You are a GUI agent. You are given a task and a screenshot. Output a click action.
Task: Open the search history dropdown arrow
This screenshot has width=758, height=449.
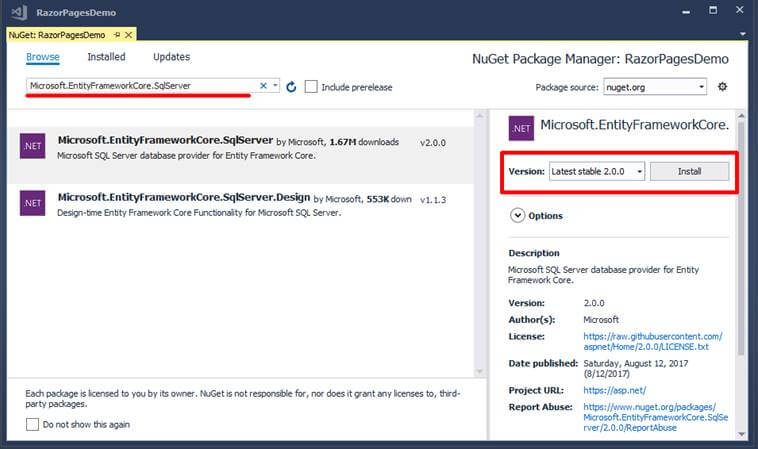pyautogui.click(x=275, y=86)
